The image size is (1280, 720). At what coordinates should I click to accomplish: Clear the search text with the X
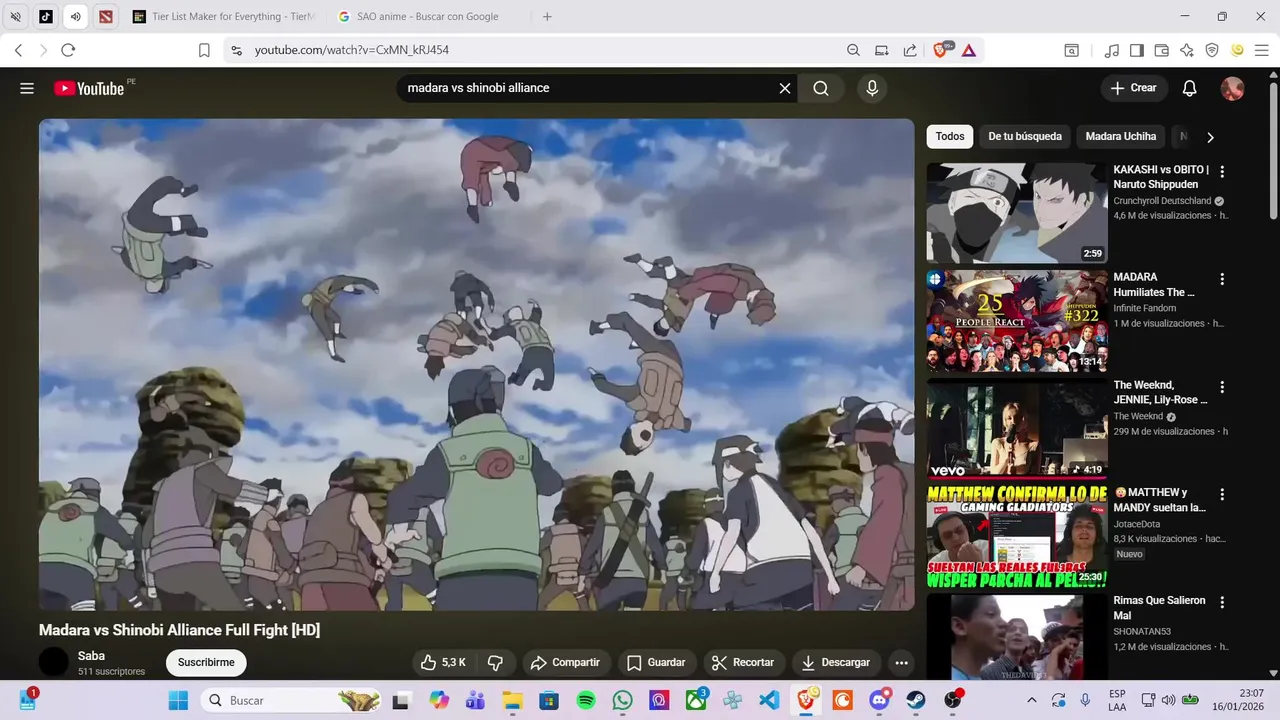pyautogui.click(x=785, y=88)
